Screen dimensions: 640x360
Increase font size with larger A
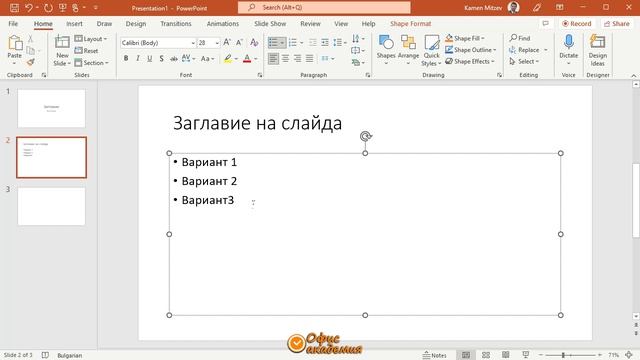(x=227, y=42)
